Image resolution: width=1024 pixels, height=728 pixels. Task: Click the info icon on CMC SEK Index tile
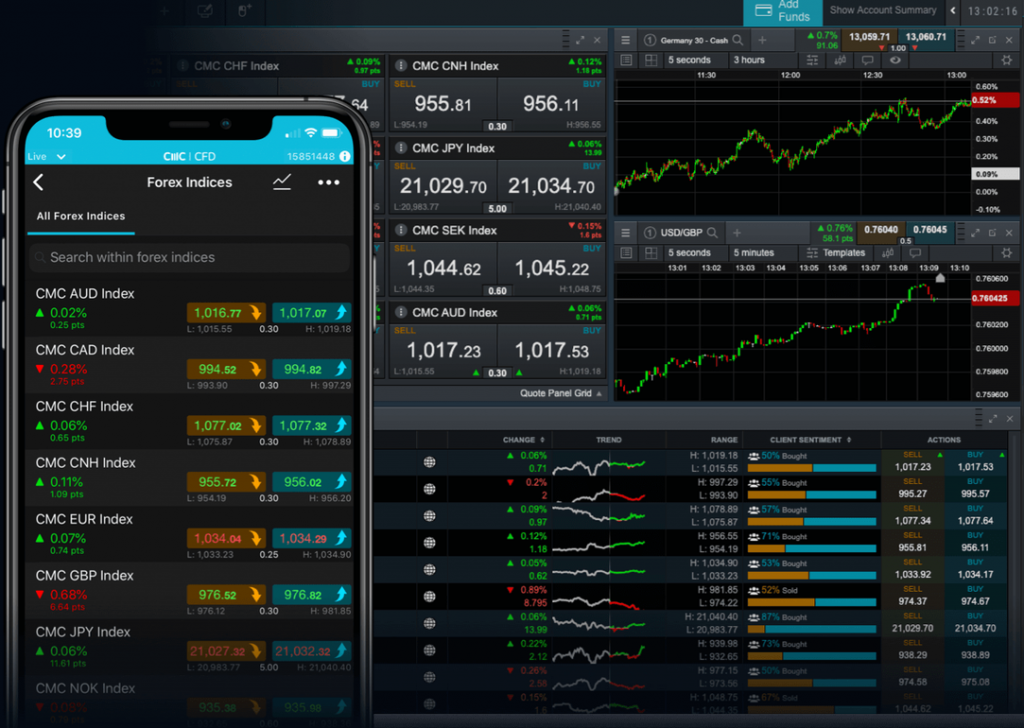coord(401,230)
